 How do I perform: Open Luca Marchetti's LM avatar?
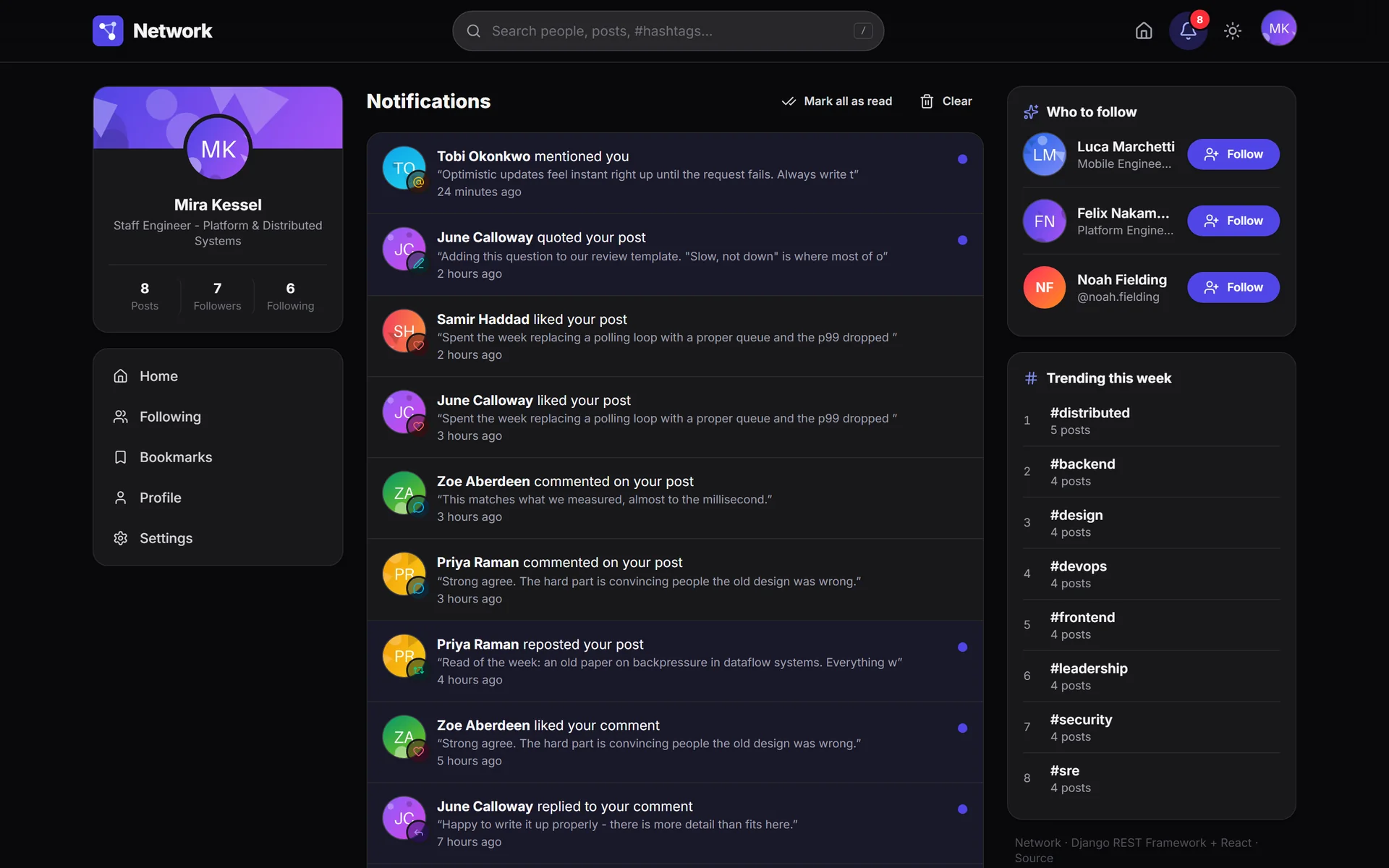(x=1044, y=154)
